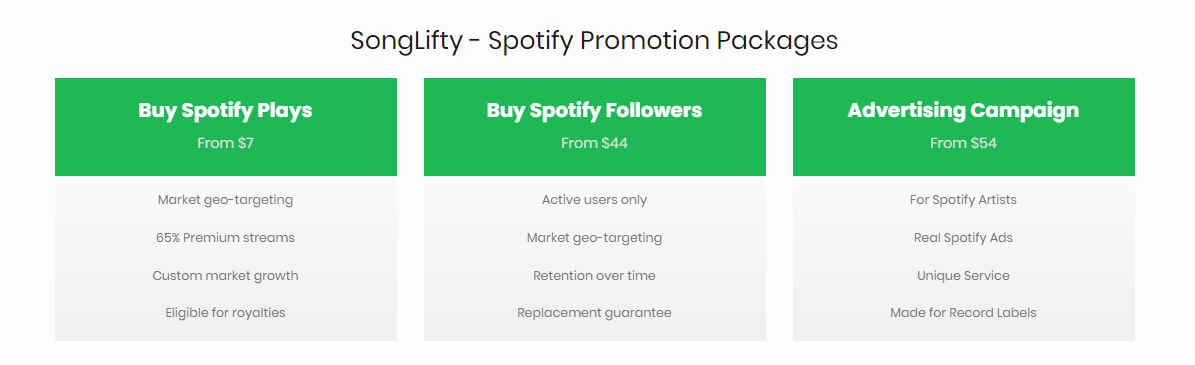
Task: Click the 'From $54' price text
Action: [x=963, y=143]
